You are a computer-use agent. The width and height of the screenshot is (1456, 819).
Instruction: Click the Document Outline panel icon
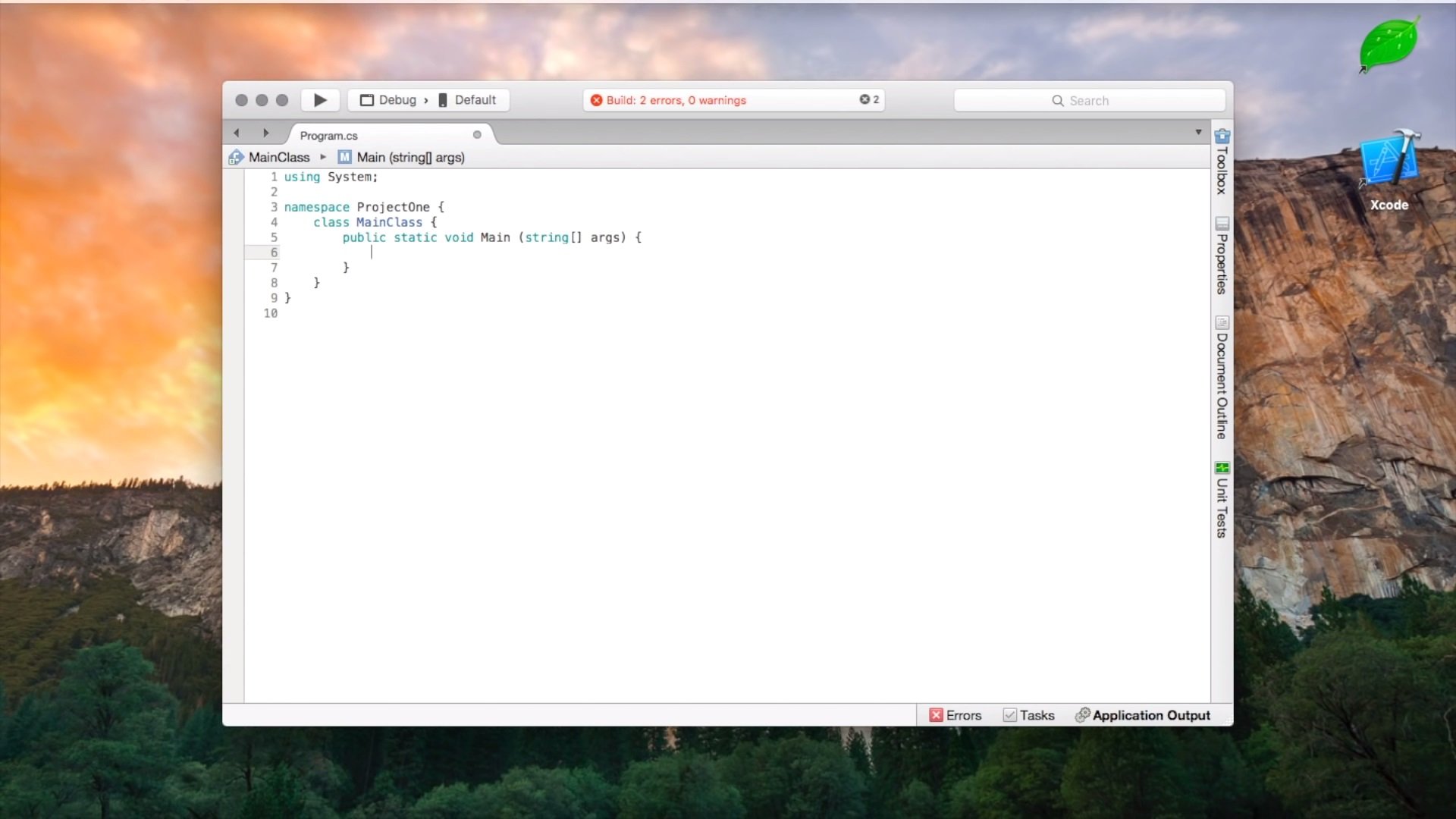[x=1222, y=322]
